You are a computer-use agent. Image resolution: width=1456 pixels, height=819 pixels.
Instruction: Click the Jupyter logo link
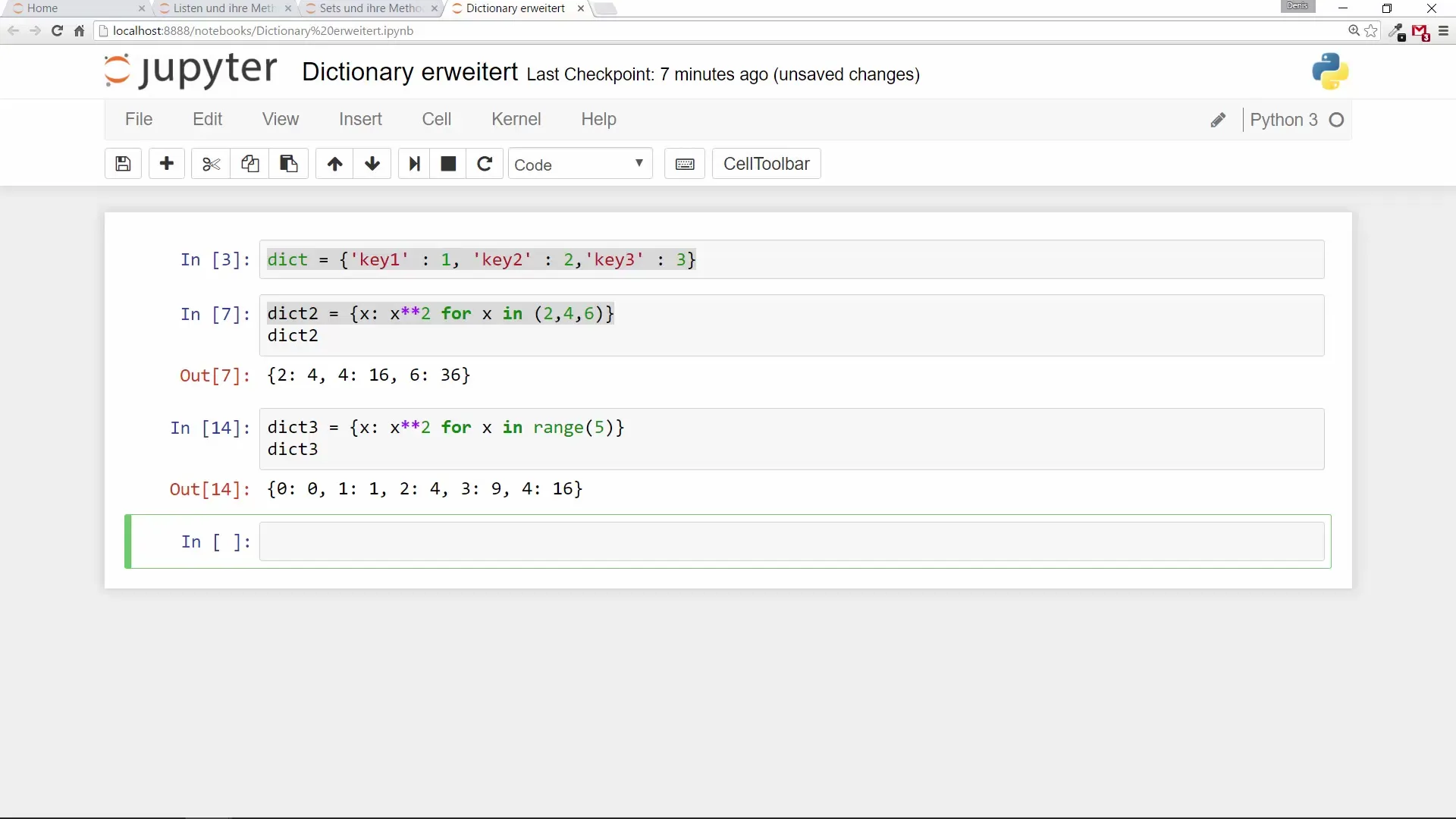point(191,71)
